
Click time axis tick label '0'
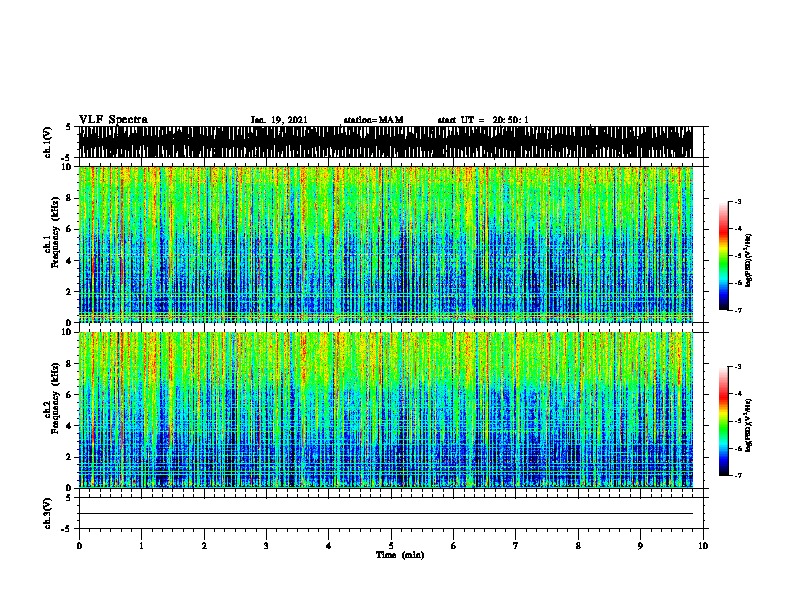pyautogui.click(x=79, y=546)
